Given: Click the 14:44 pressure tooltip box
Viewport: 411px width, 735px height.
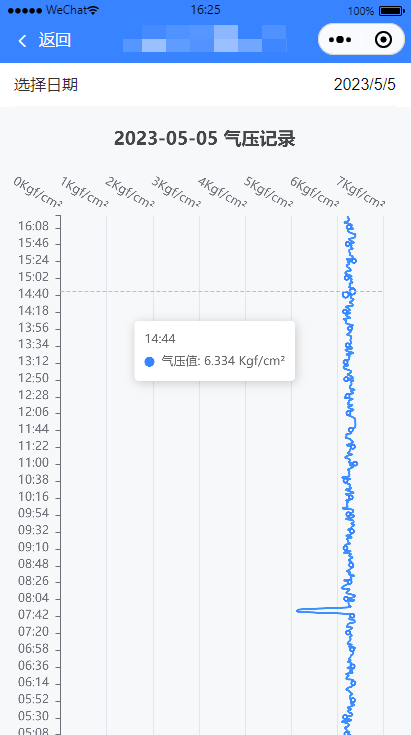Looking at the screenshot, I should click(215, 351).
